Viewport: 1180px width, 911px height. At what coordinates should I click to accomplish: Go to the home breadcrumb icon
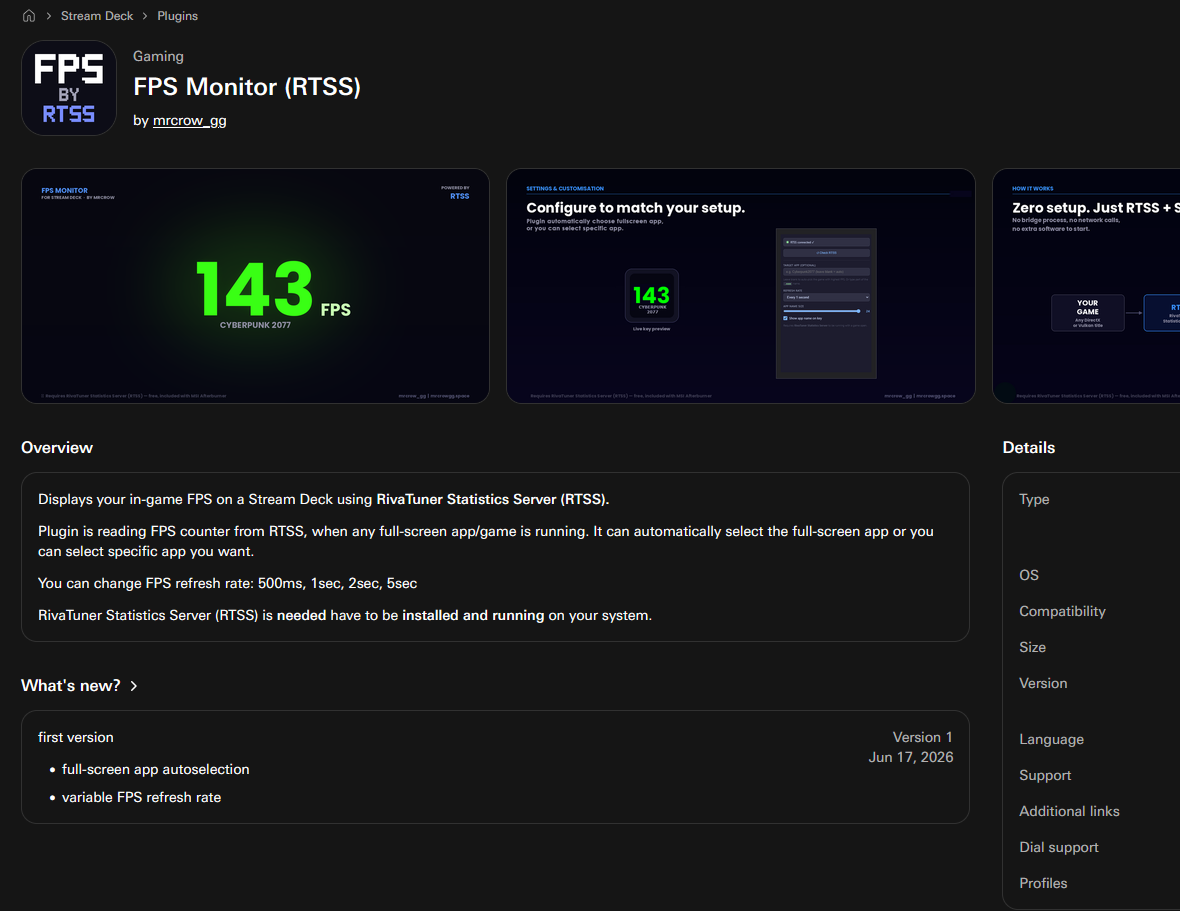point(29,16)
